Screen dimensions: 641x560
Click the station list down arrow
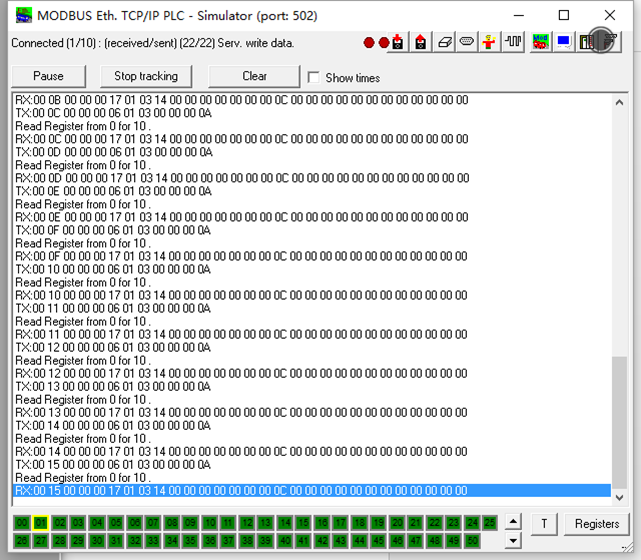(513, 540)
